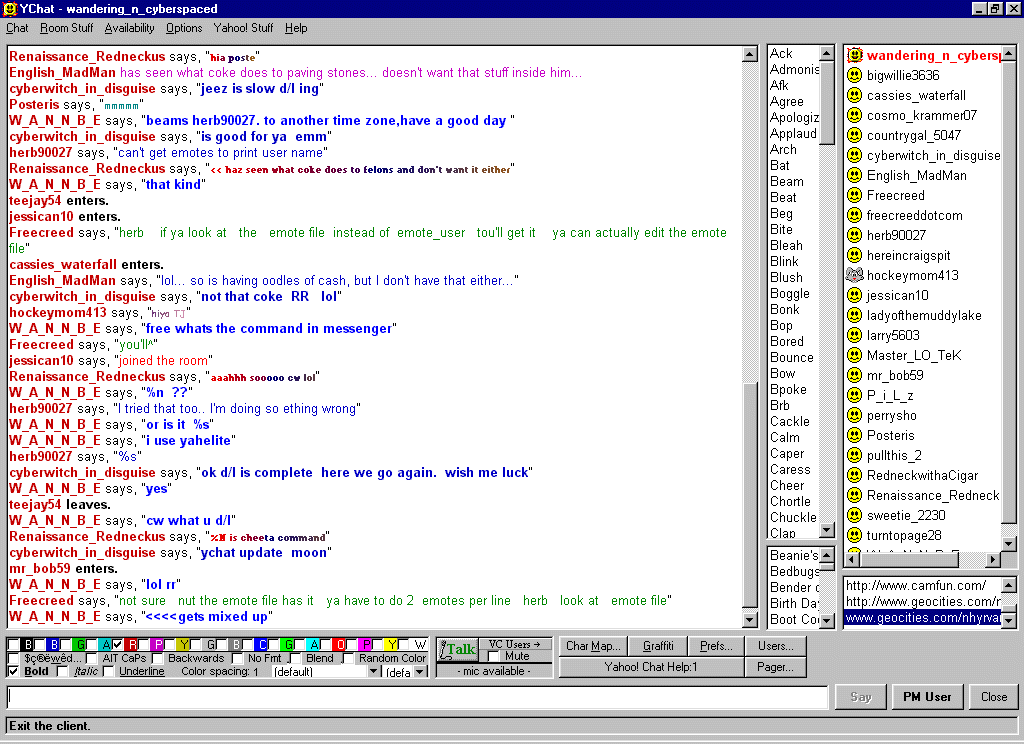The height and width of the screenshot is (744, 1024).
Task: Click the YChat smiley icon on the title bar
Action: click(9, 8)
